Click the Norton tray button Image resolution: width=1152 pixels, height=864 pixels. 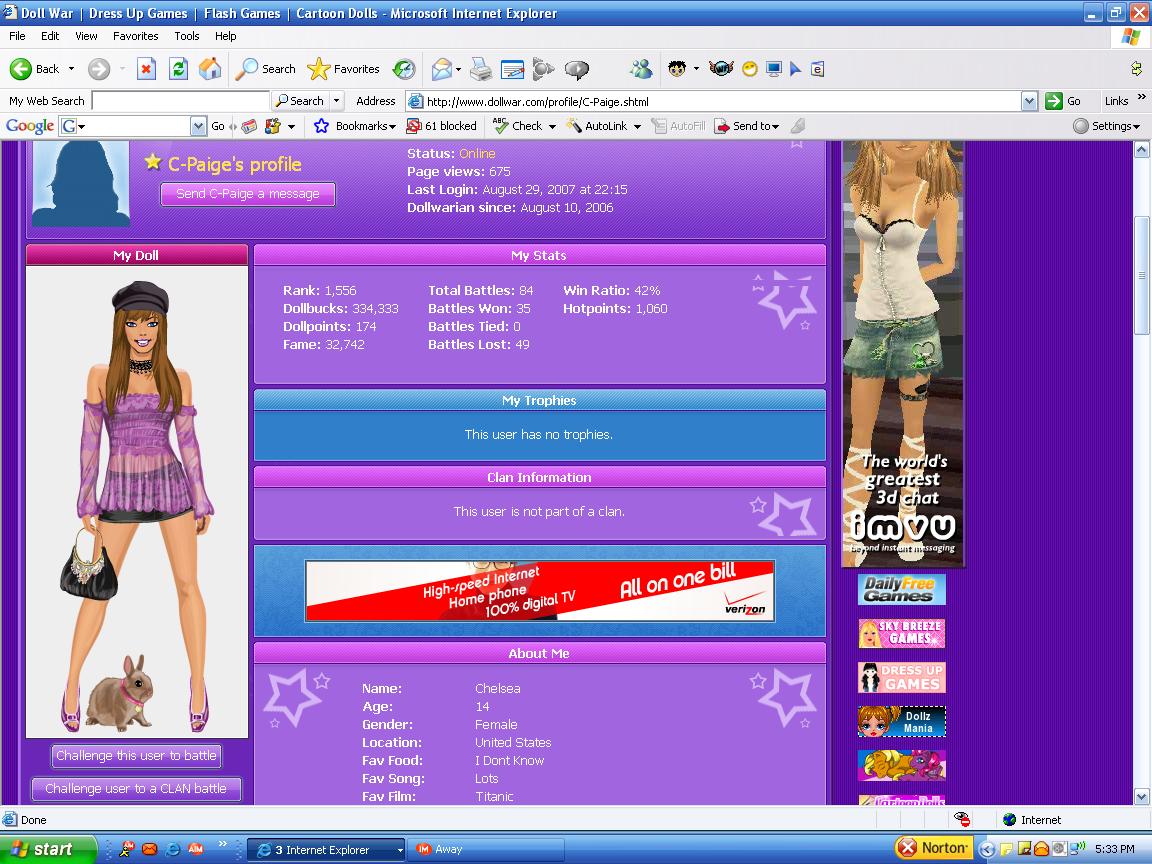coord(934,848)
